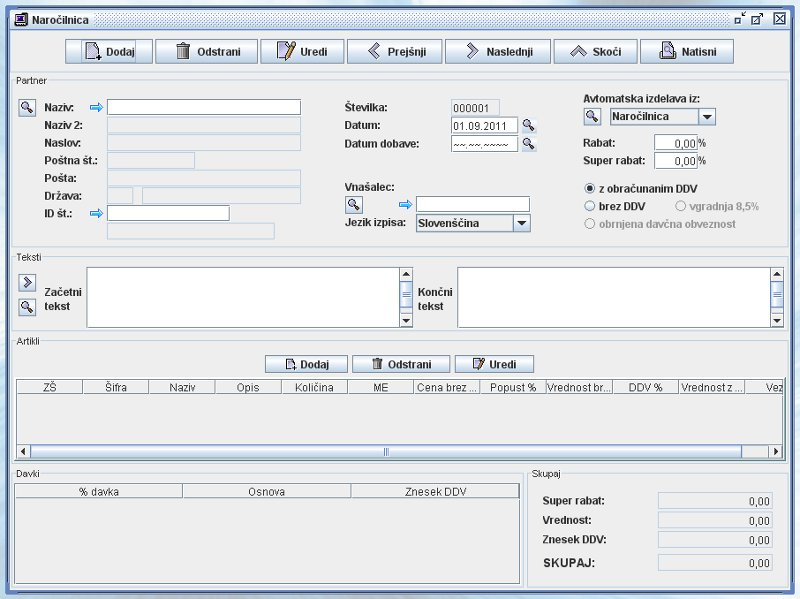Choose 'obrnjena davčna obveznost' radio option
Screen dimensions: 800x599
[590, 224]
